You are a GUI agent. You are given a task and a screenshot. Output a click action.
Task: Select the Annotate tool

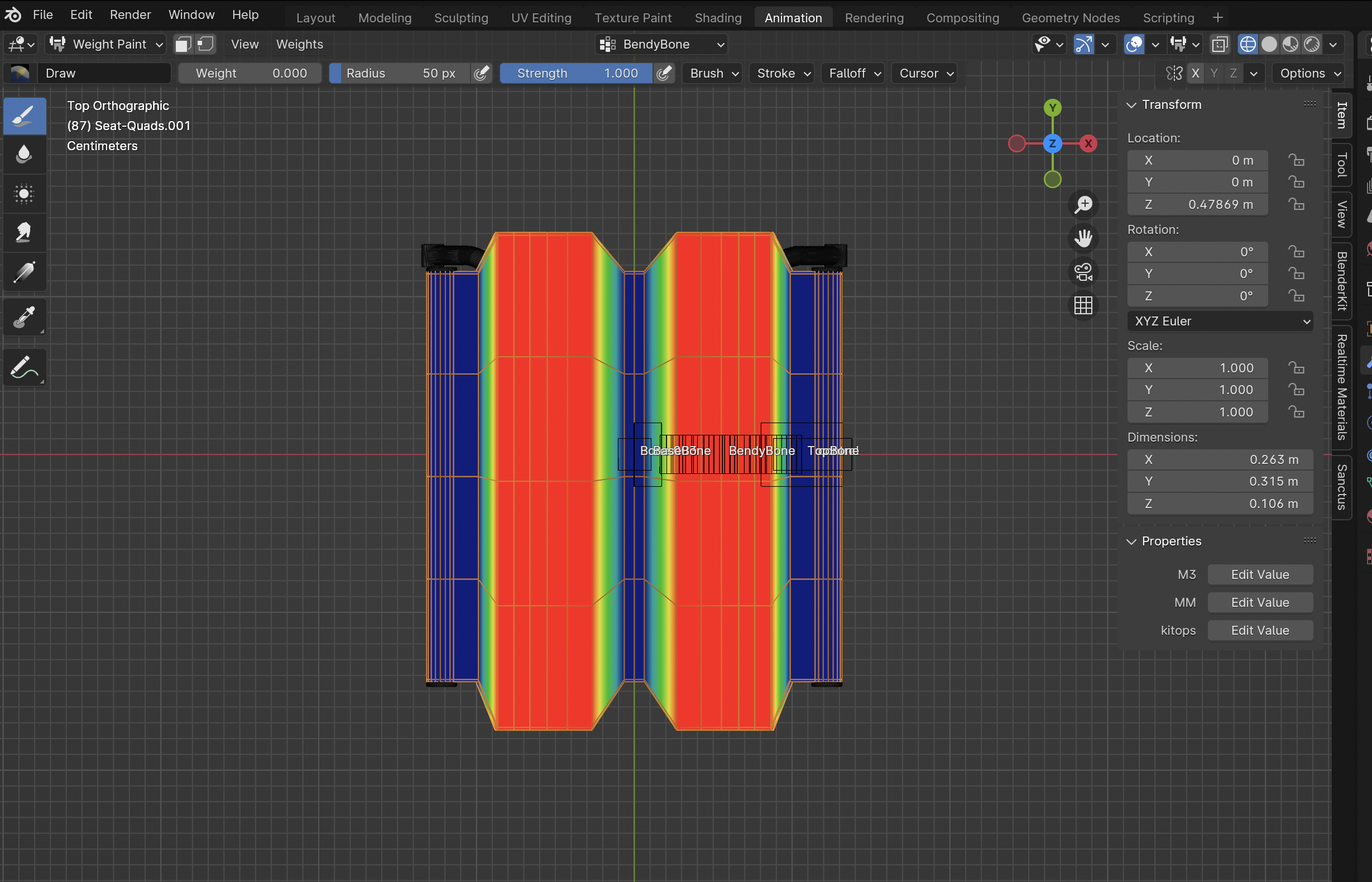tap(25, 367)
